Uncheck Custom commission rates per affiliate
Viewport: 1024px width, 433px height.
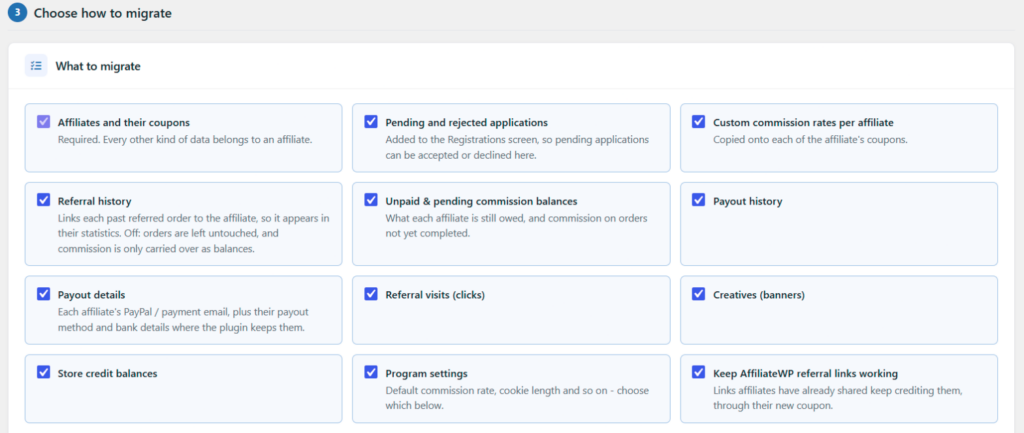click(x=699, y=121)
